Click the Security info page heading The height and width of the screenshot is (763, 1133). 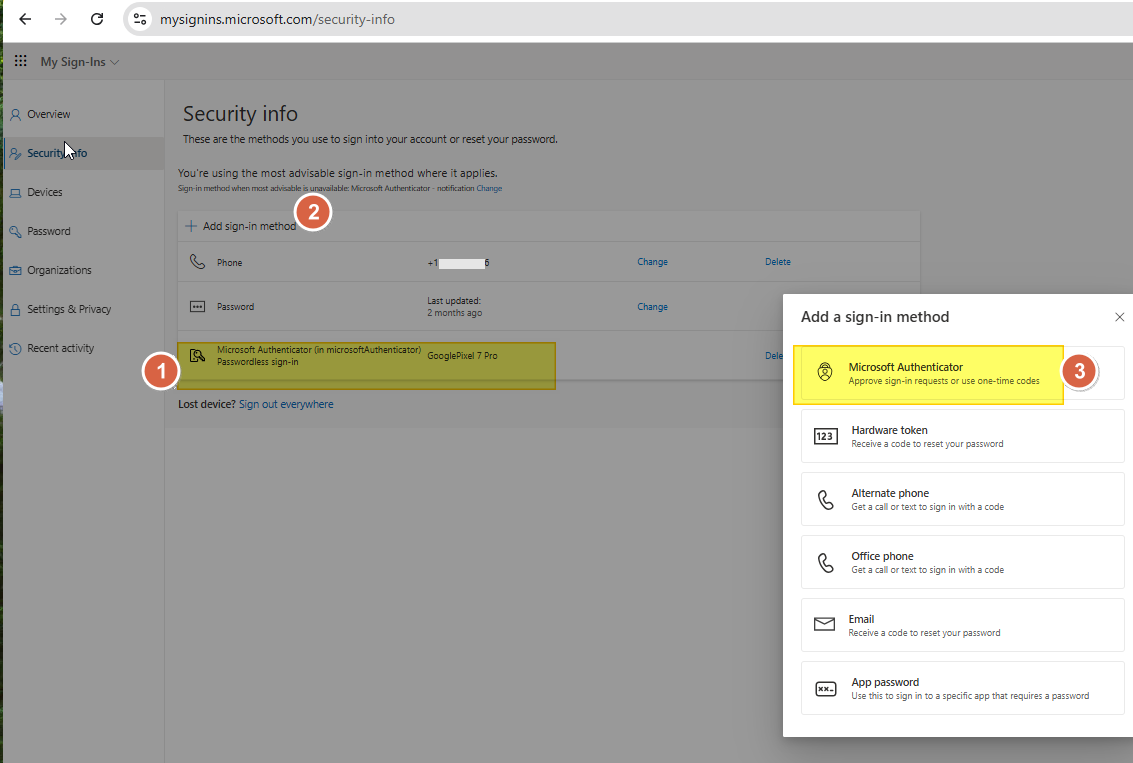pos(240,114)
